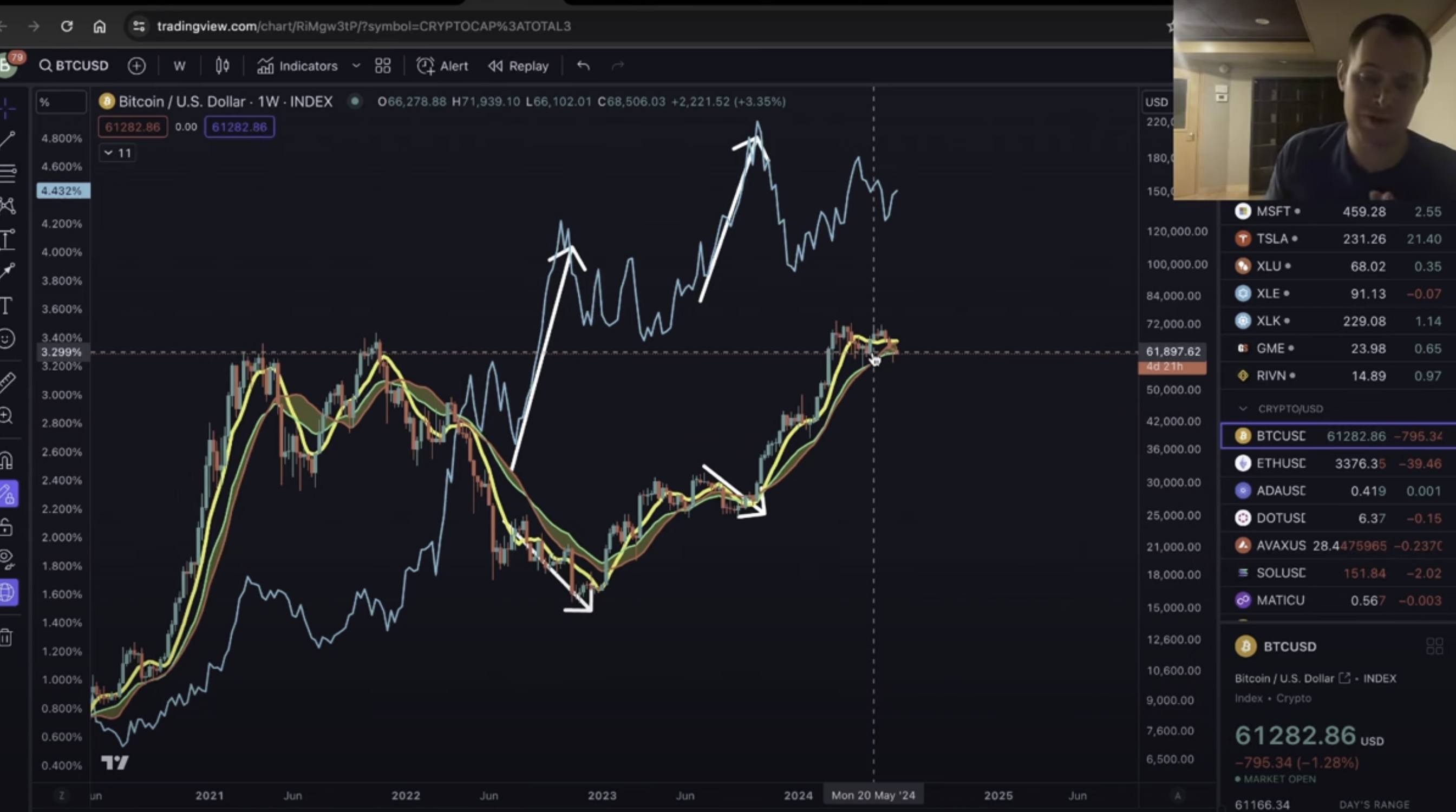This screenshot has height=812, width=1456.
Task: Select ADAUSD in the watchlist
Action: pyautogui.click(x=1338, y=490)
